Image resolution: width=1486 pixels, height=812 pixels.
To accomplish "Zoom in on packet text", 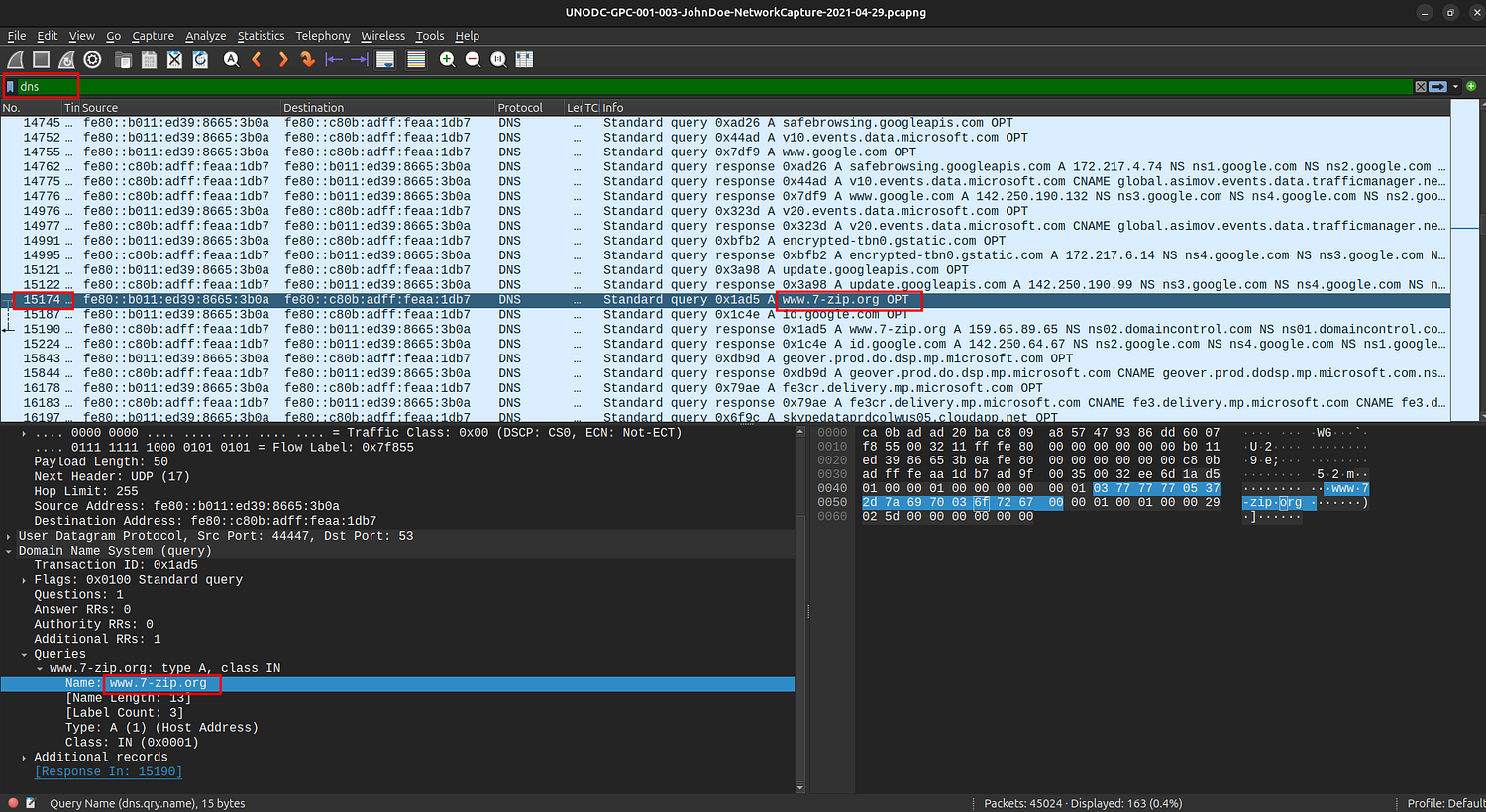I will (447, 60).
